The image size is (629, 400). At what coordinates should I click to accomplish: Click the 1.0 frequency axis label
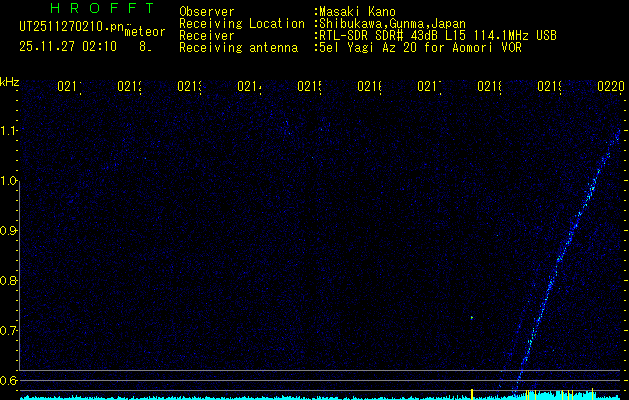(8, 181)
